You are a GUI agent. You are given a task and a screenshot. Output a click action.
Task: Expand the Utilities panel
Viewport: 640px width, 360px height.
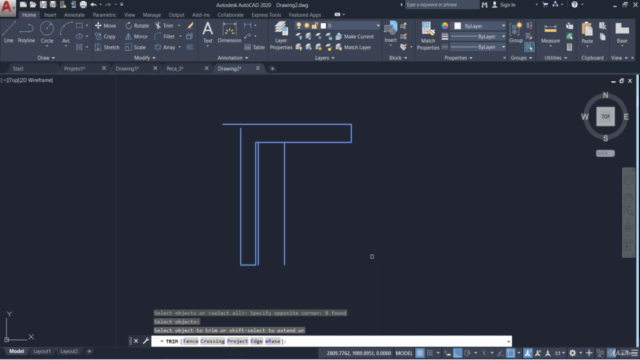pos(556,58)
